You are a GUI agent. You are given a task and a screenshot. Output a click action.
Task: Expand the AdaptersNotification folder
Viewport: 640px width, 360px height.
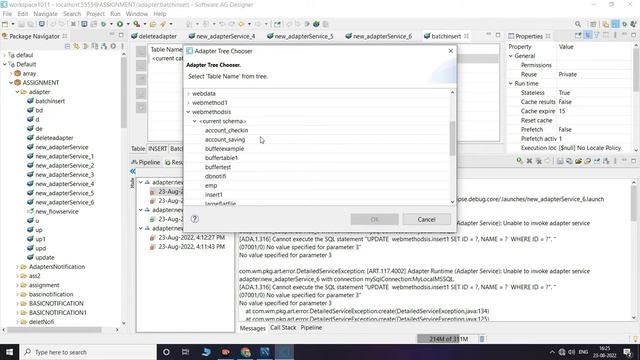pyautogui.click(x=18, y=267)
